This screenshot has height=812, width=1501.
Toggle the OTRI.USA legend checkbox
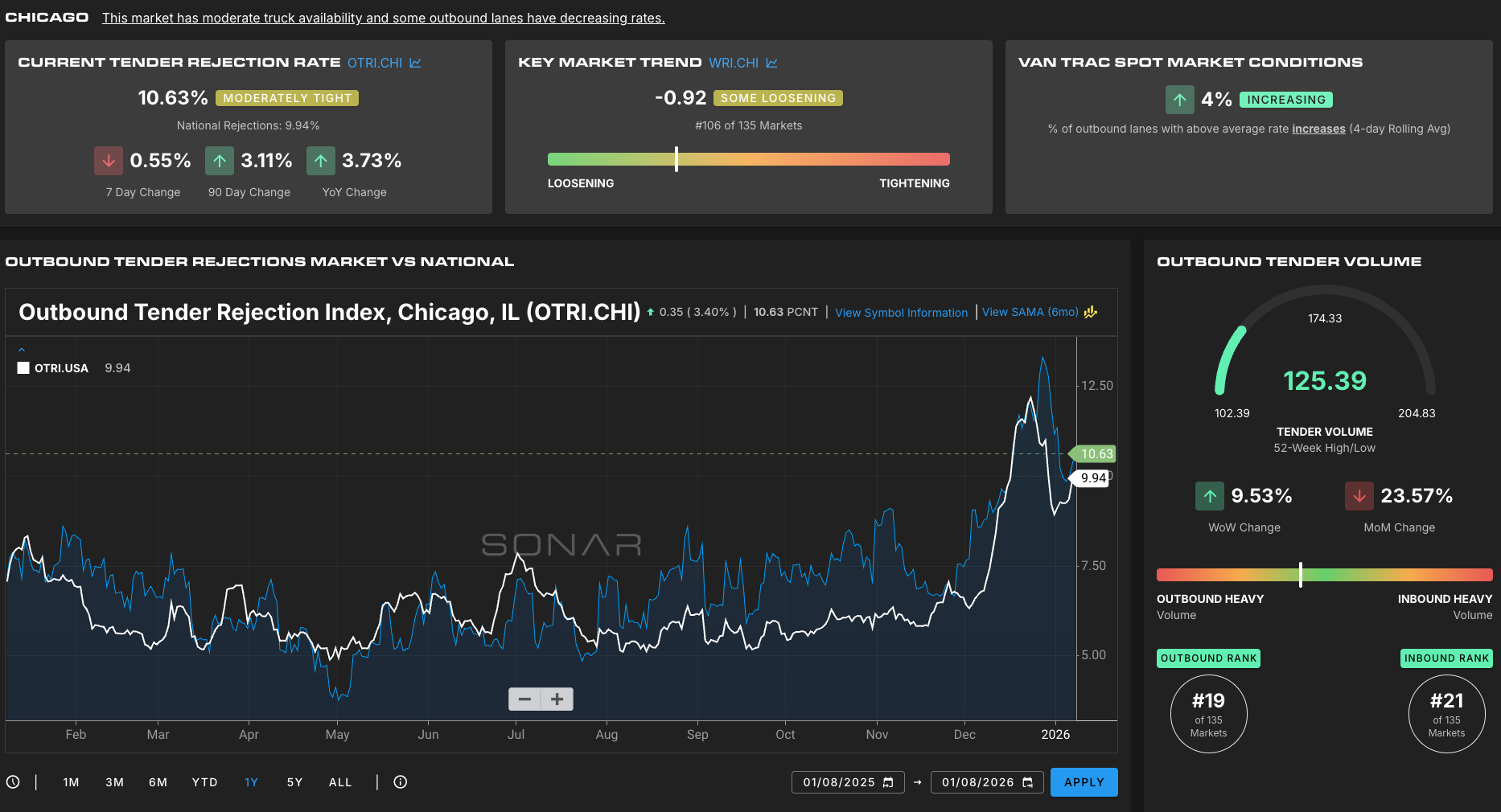(x=23, y=368)
